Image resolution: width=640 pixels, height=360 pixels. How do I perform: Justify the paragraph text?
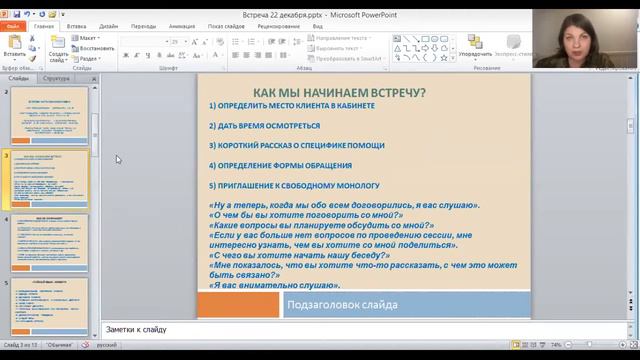click(269, 55)
